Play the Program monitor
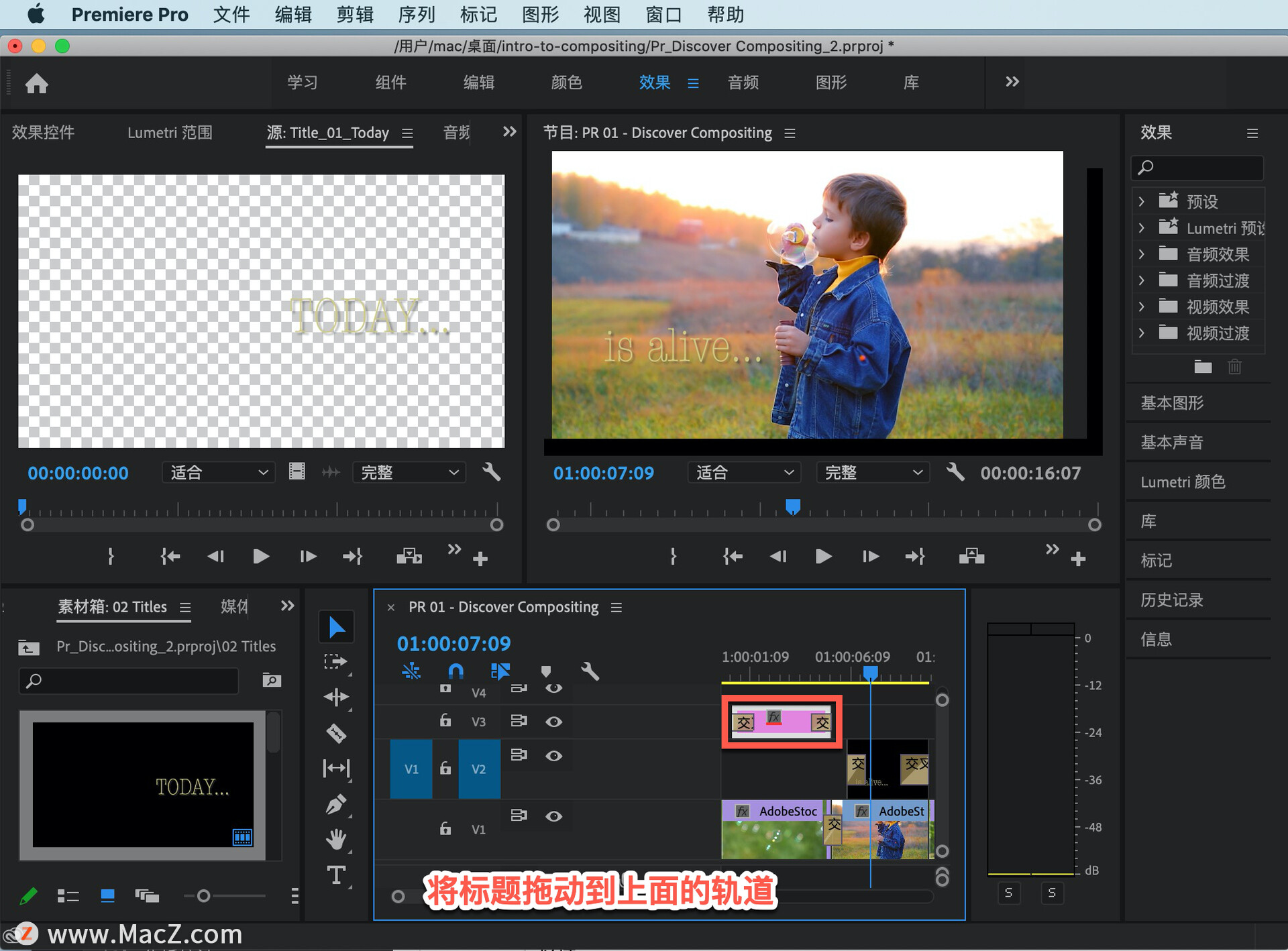Screen dimensions: 1288x951 [823, 556]
